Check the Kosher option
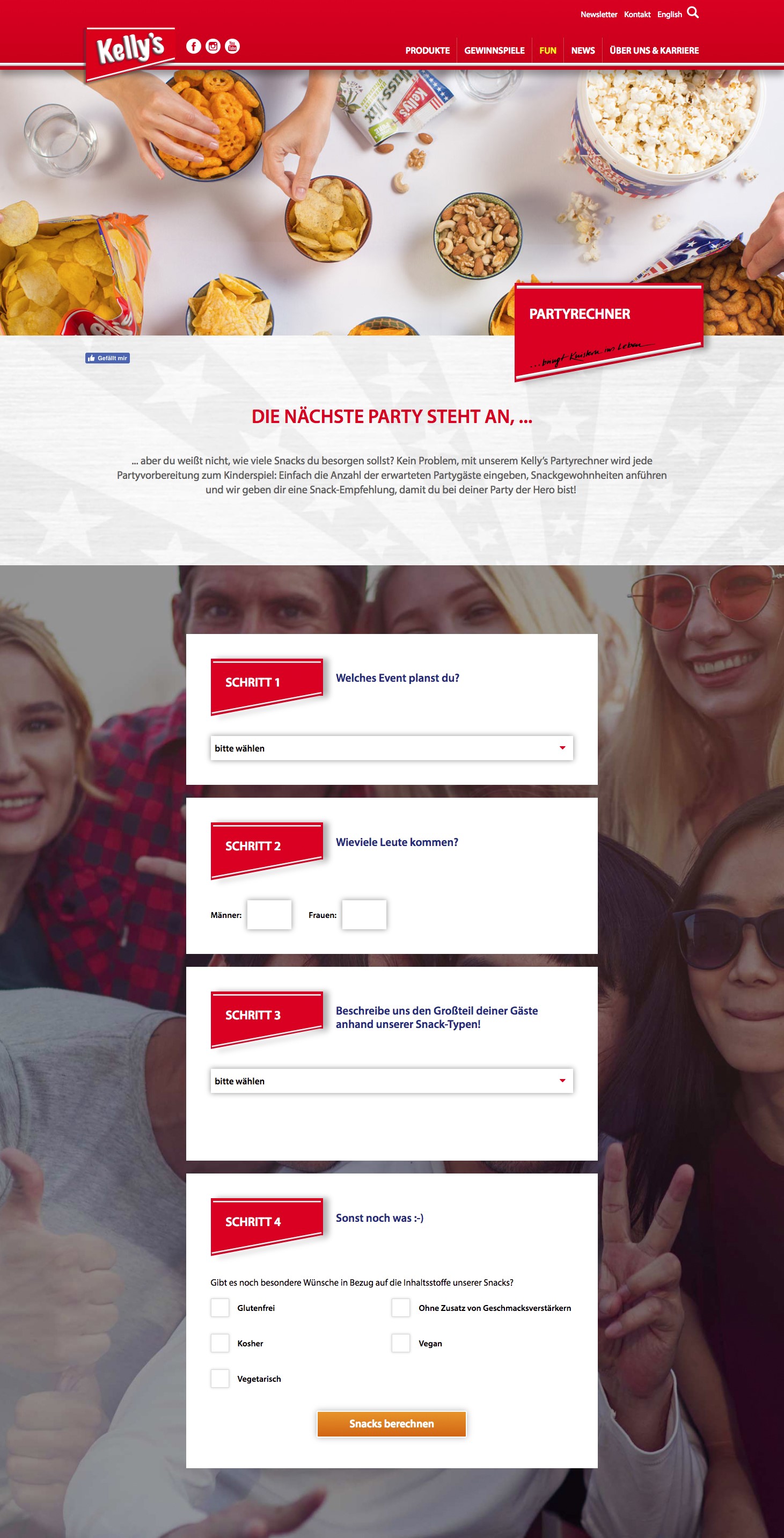This screenshot has height=1538, width=784. coord(219,1343)
